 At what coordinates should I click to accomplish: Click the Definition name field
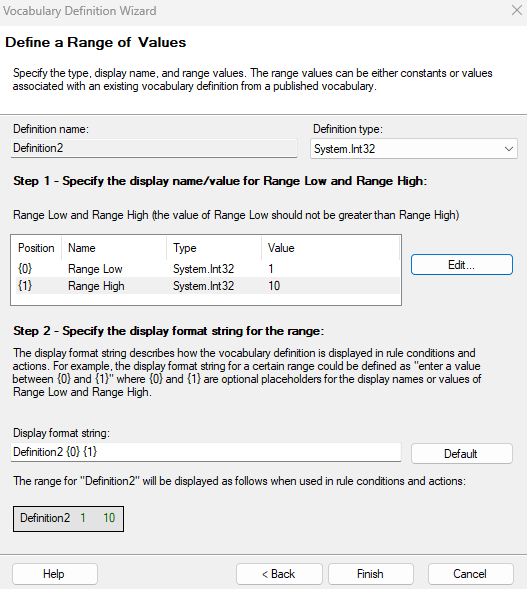point(154,148)
